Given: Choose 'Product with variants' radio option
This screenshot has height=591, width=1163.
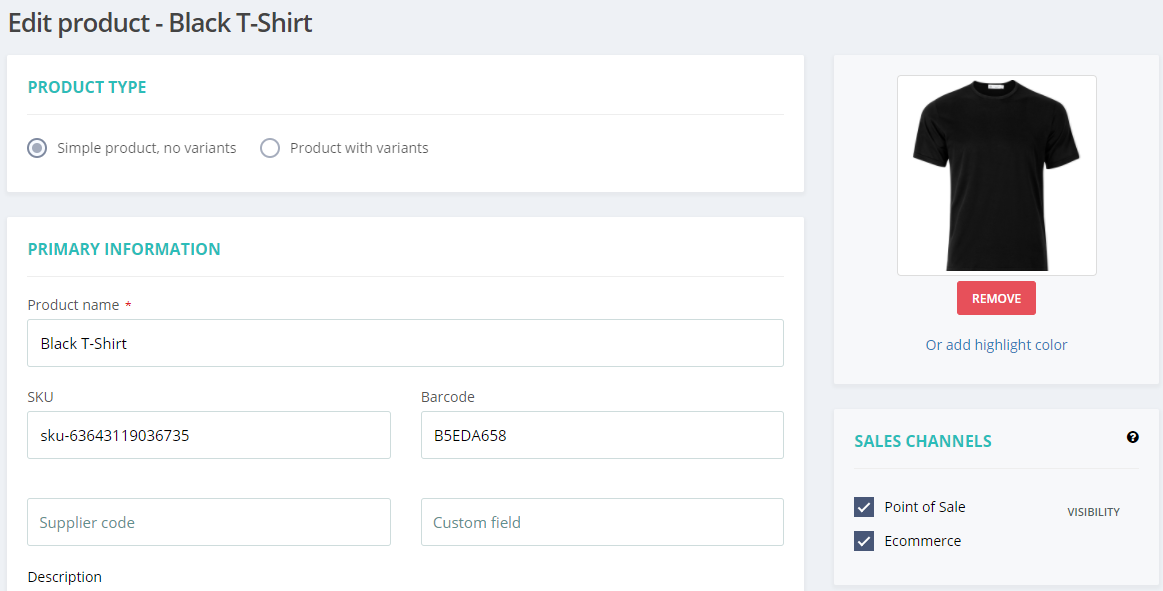Looking at the screenshot, I should pyautogui.click(x=270, y=148).
